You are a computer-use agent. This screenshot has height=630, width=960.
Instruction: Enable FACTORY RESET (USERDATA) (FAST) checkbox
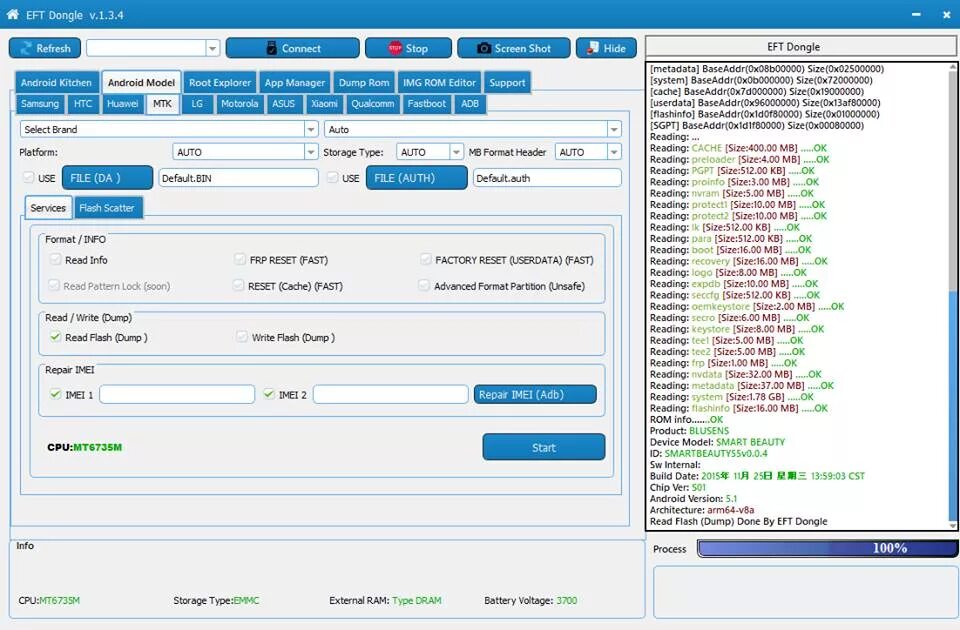point(426,260)
